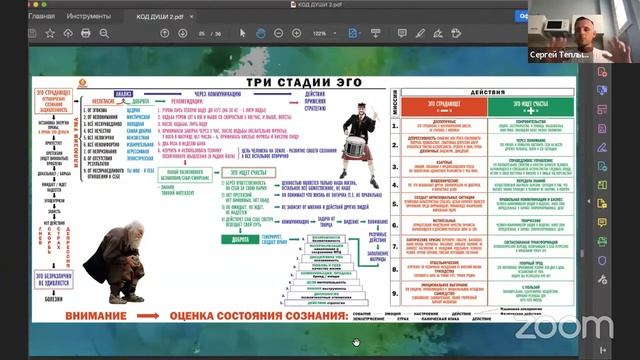Click the Сергей Теплы... participant video thumbnail

[584, 31]
